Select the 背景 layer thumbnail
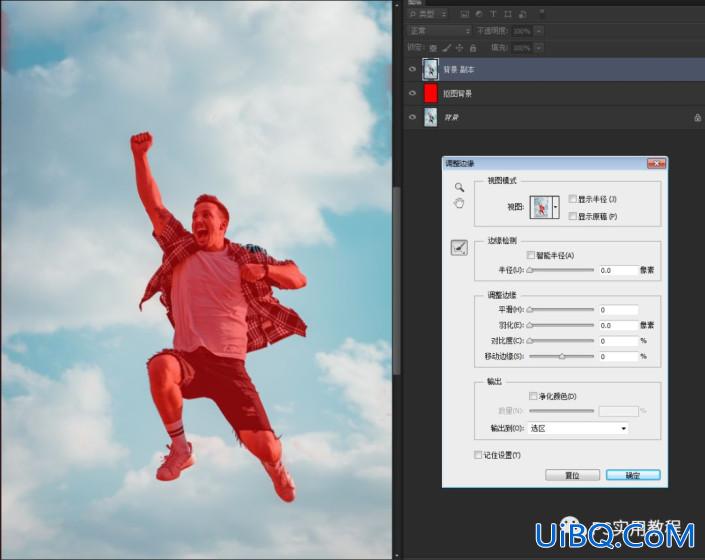Screen dimensions: 705x560 pos(431,117)
